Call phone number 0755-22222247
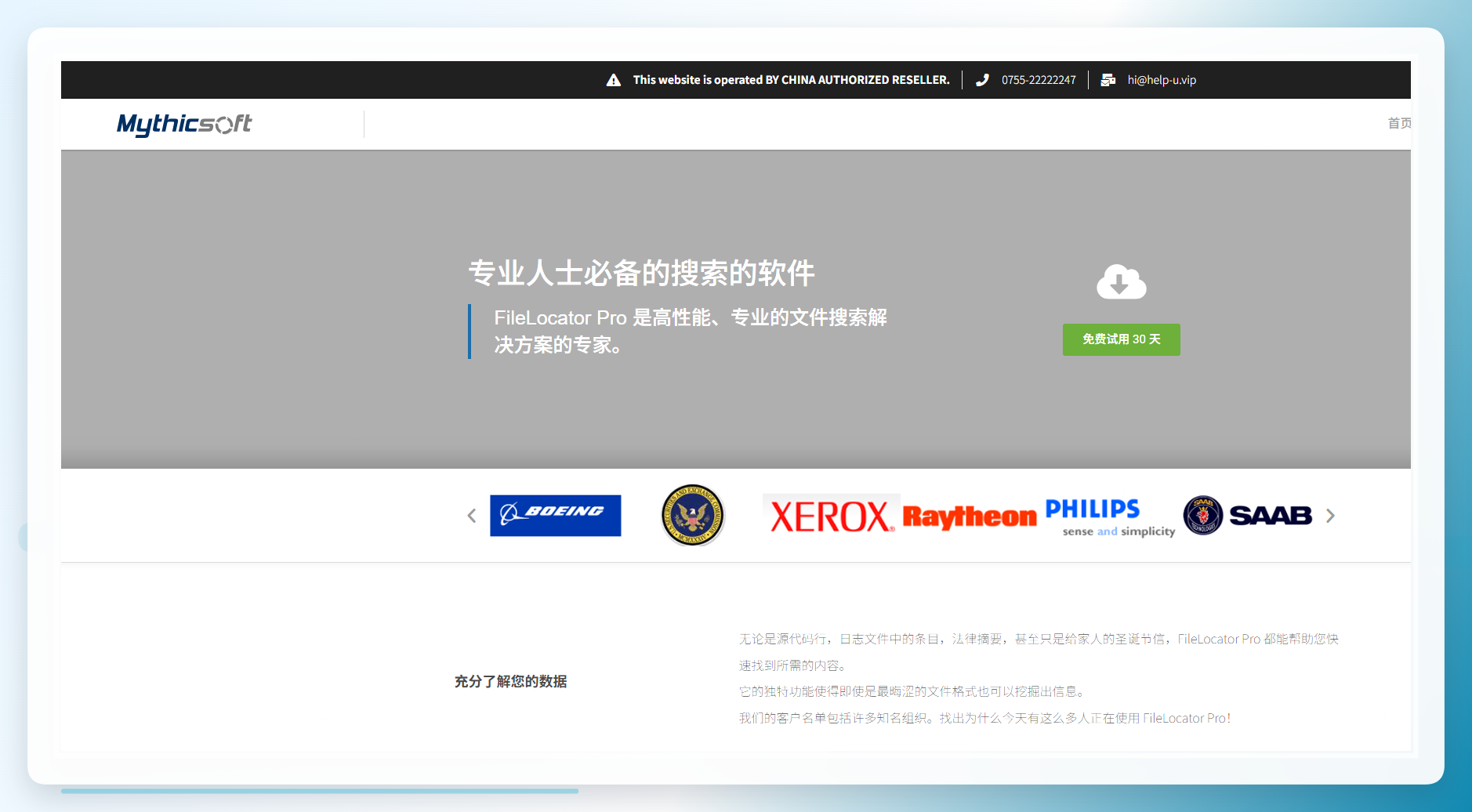The height and width of the screenshot is (812, 1472). [1039, 80]
